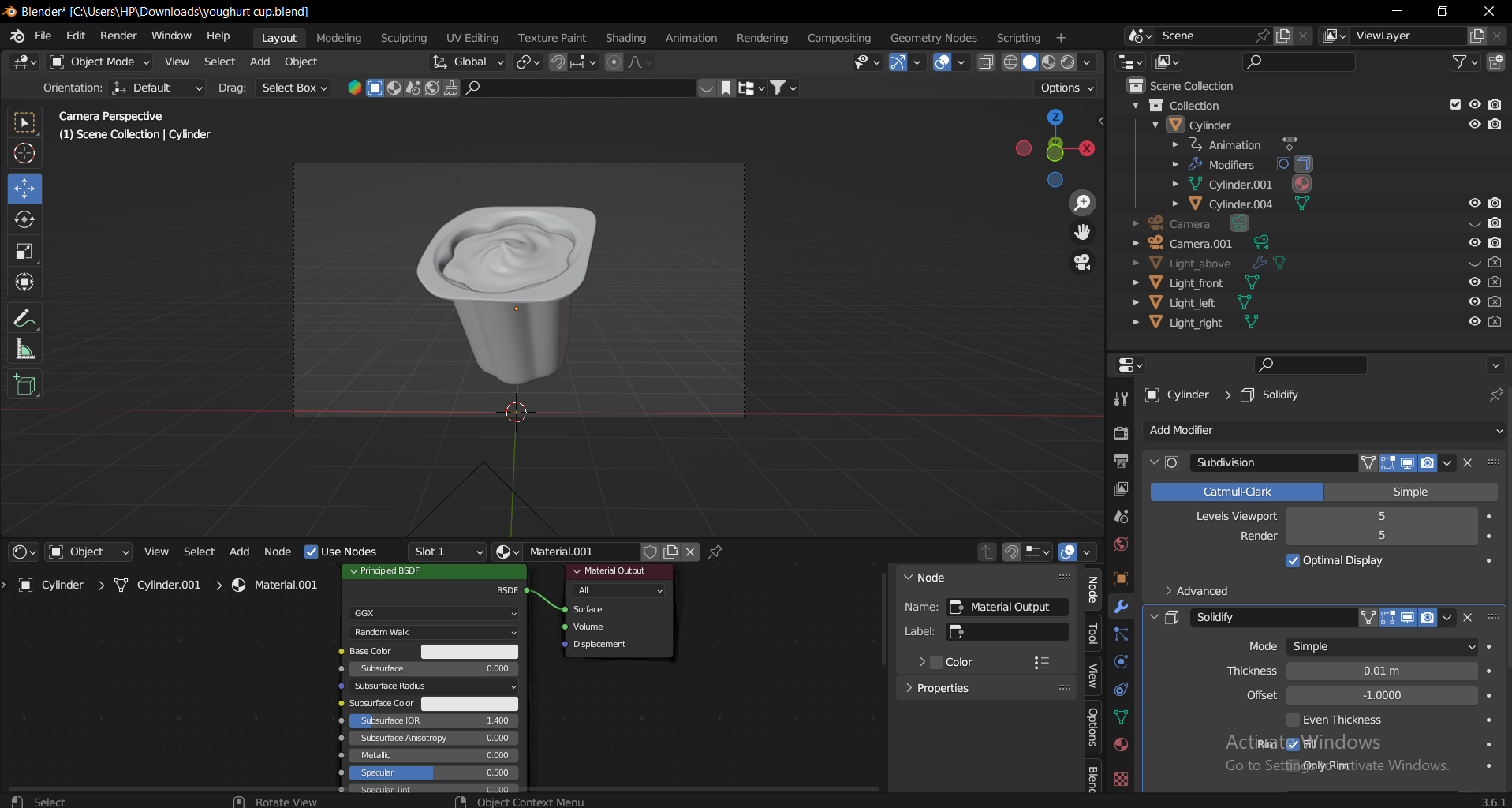This screenshot has width=1512, height=808.
Task: Click the node Label input field
Action: click(x=1008, y=631)
